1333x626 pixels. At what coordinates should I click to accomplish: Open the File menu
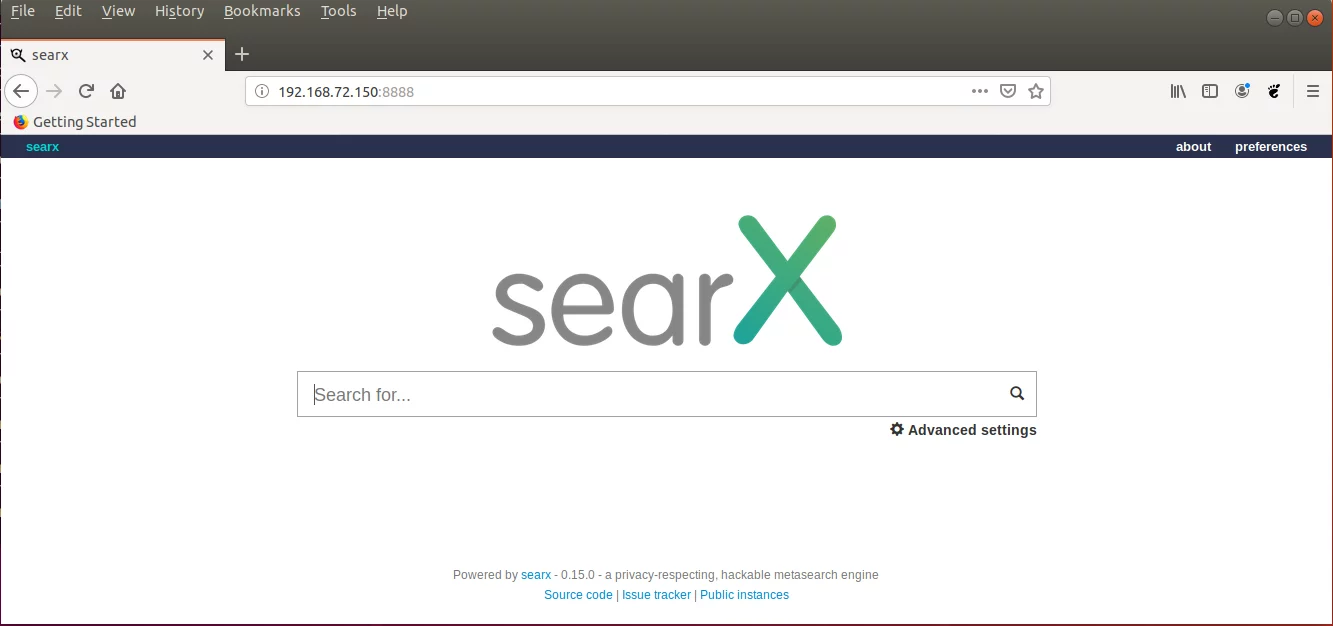pyautogui.click(x=22, y=11)
